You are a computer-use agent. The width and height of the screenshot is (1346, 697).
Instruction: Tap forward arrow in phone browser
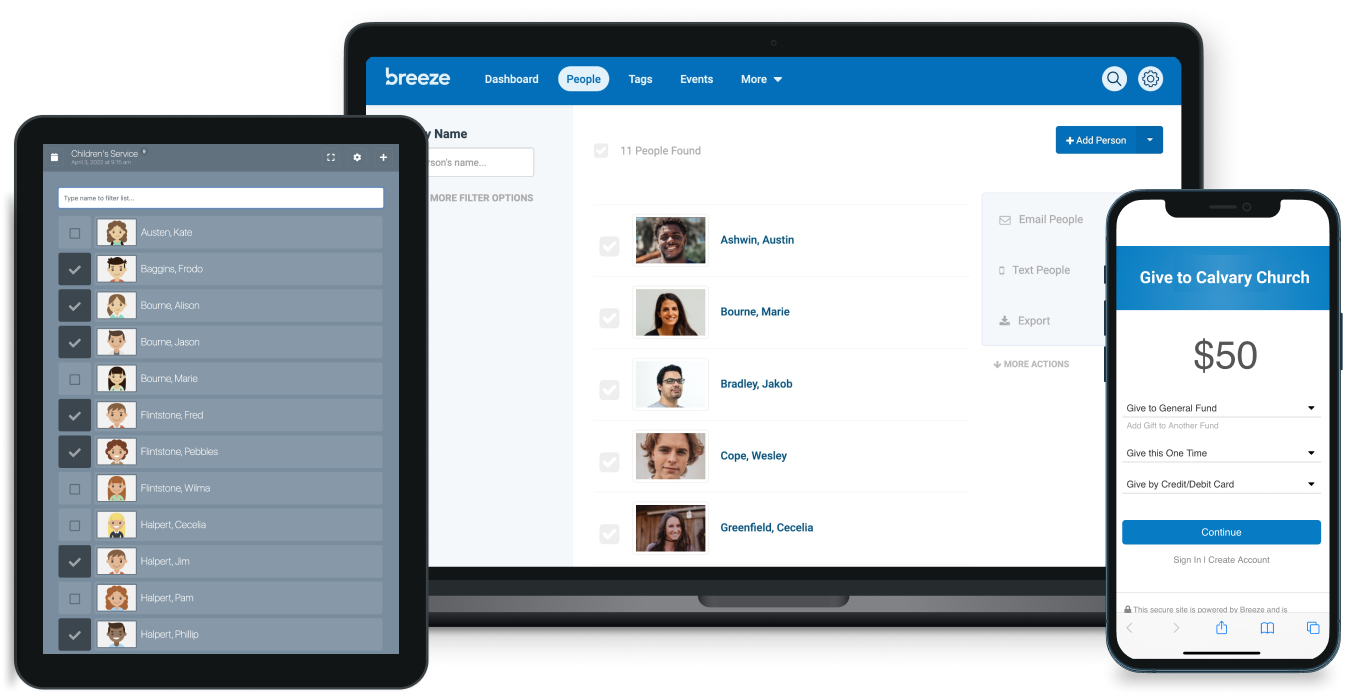tap(1176, 628)
